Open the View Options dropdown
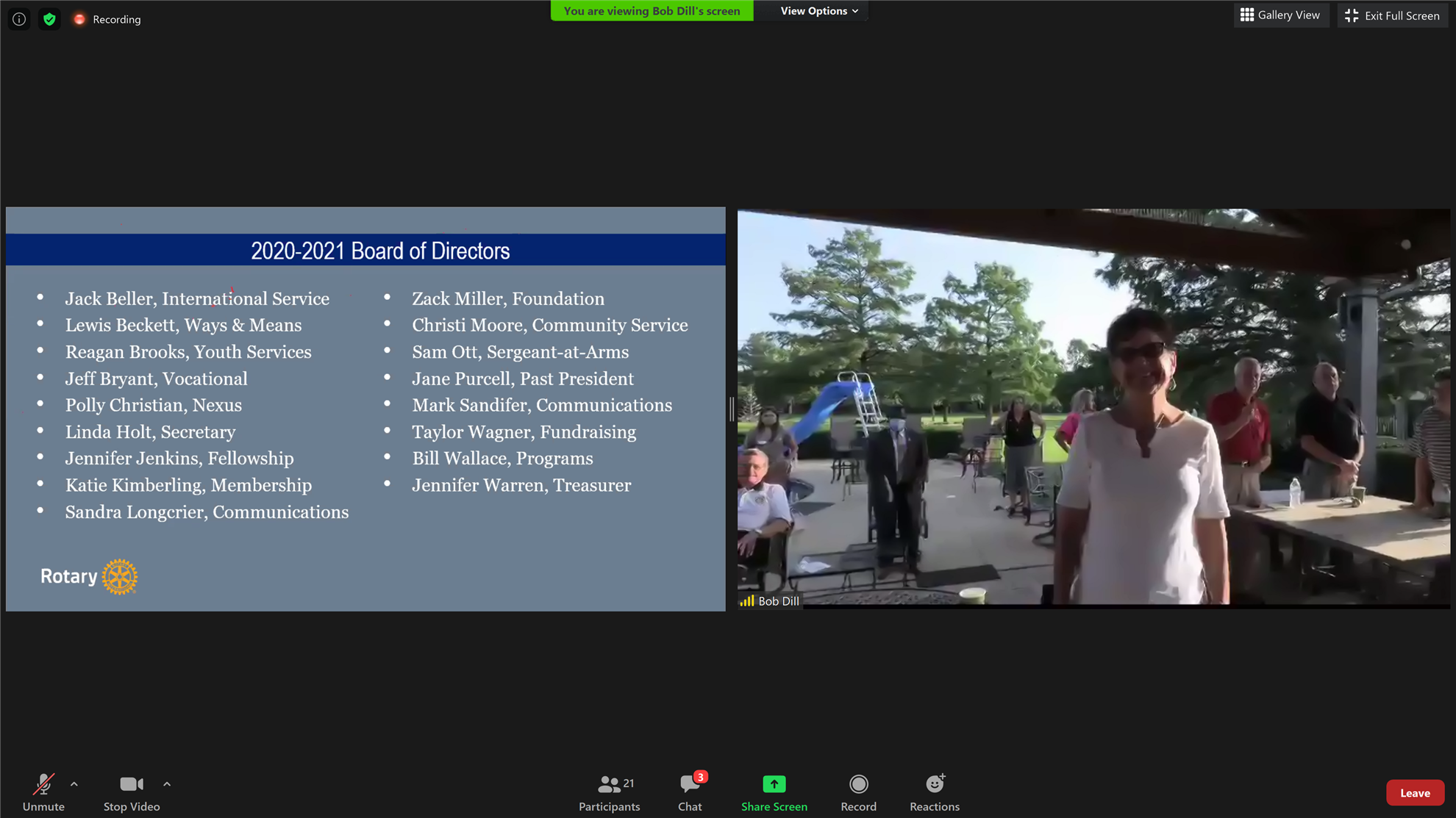 coord(818,11)
